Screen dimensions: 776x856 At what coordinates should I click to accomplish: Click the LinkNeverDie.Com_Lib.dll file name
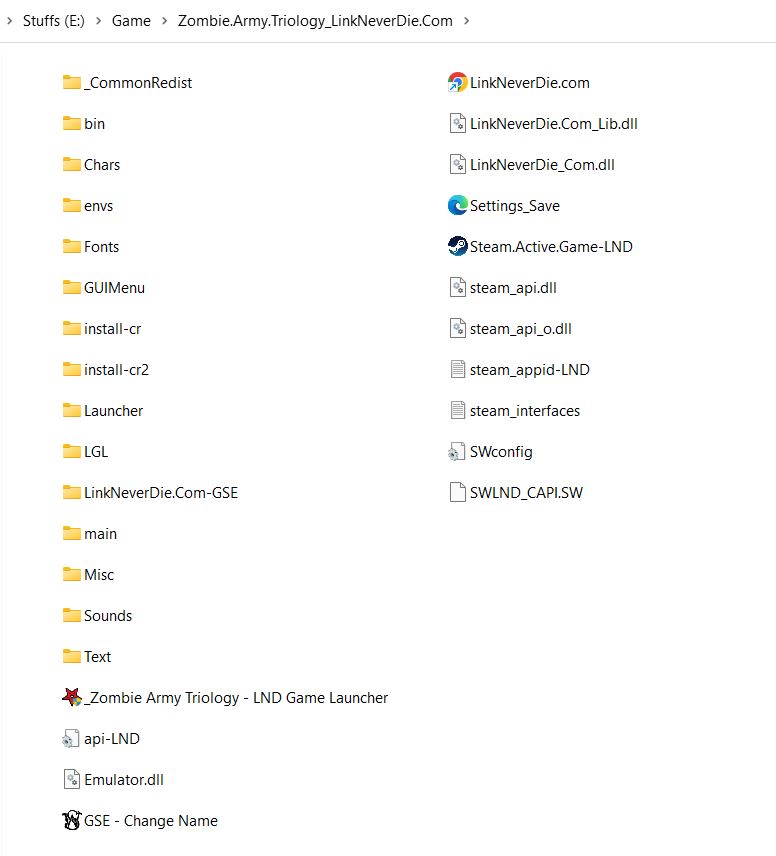(x=553, y=124)
